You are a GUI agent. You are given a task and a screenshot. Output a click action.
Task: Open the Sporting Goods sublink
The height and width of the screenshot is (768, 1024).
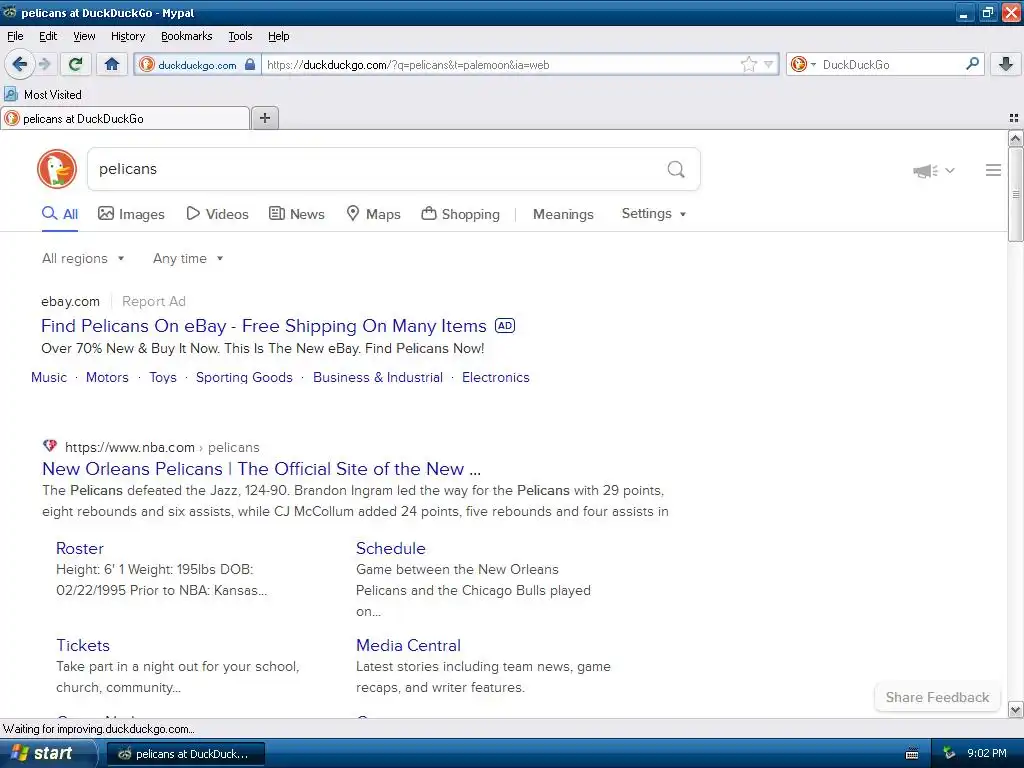(x=244, y=377)
